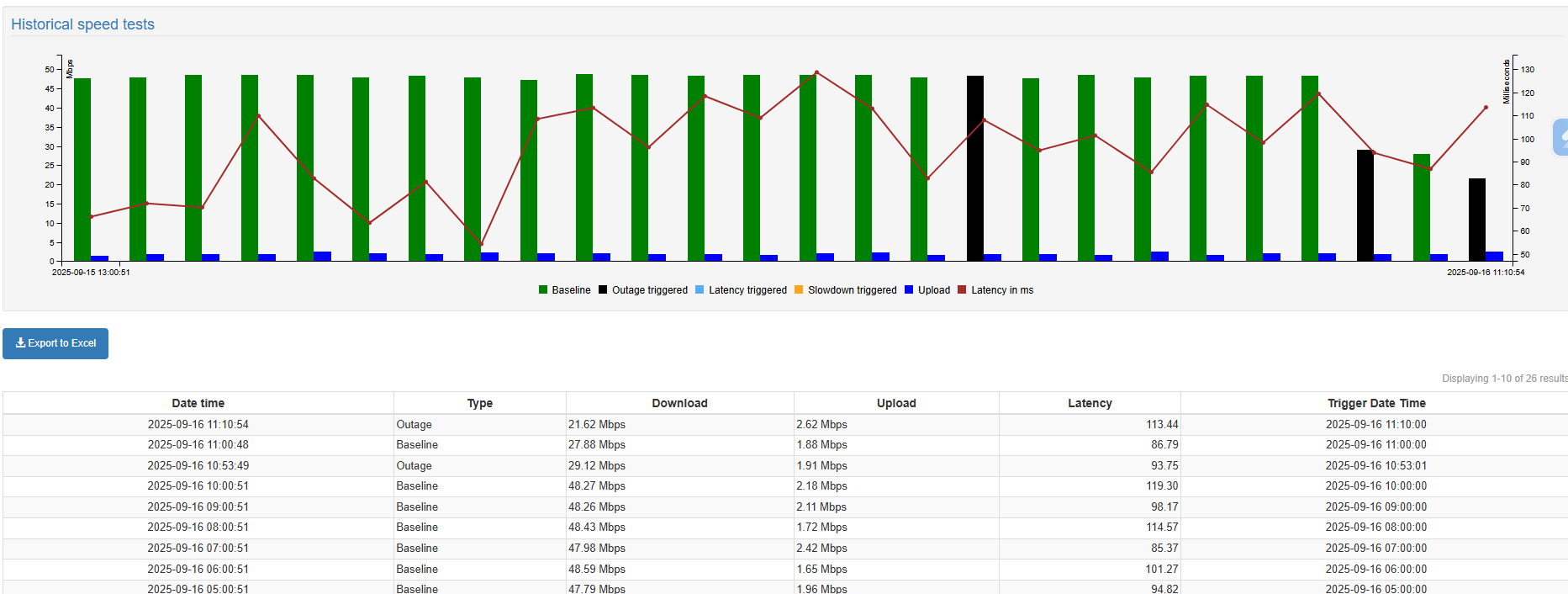Click the orange Slowdown triggered legend square
Screen dimensions: 1568x594
pyautogui.click(x=799, y=290)
